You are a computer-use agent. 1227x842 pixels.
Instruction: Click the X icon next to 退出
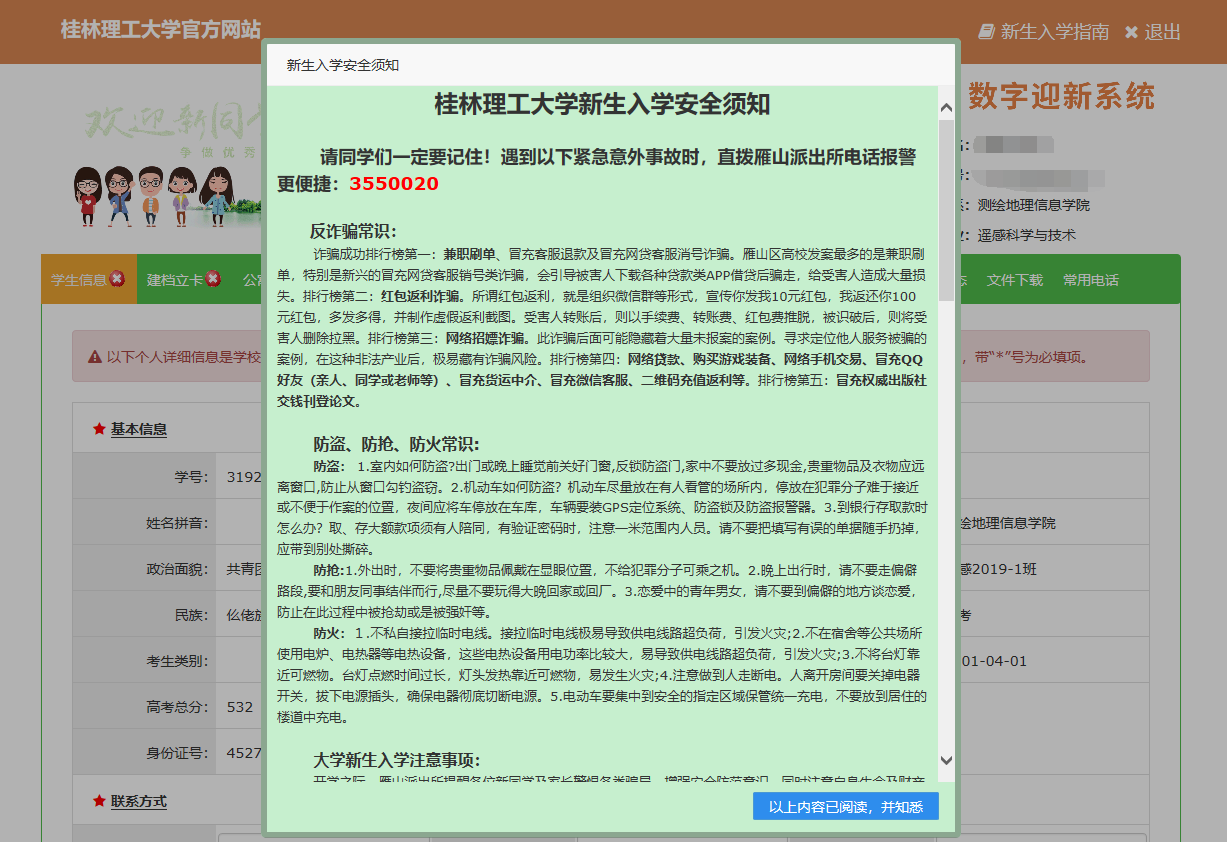pos(1131,31)
